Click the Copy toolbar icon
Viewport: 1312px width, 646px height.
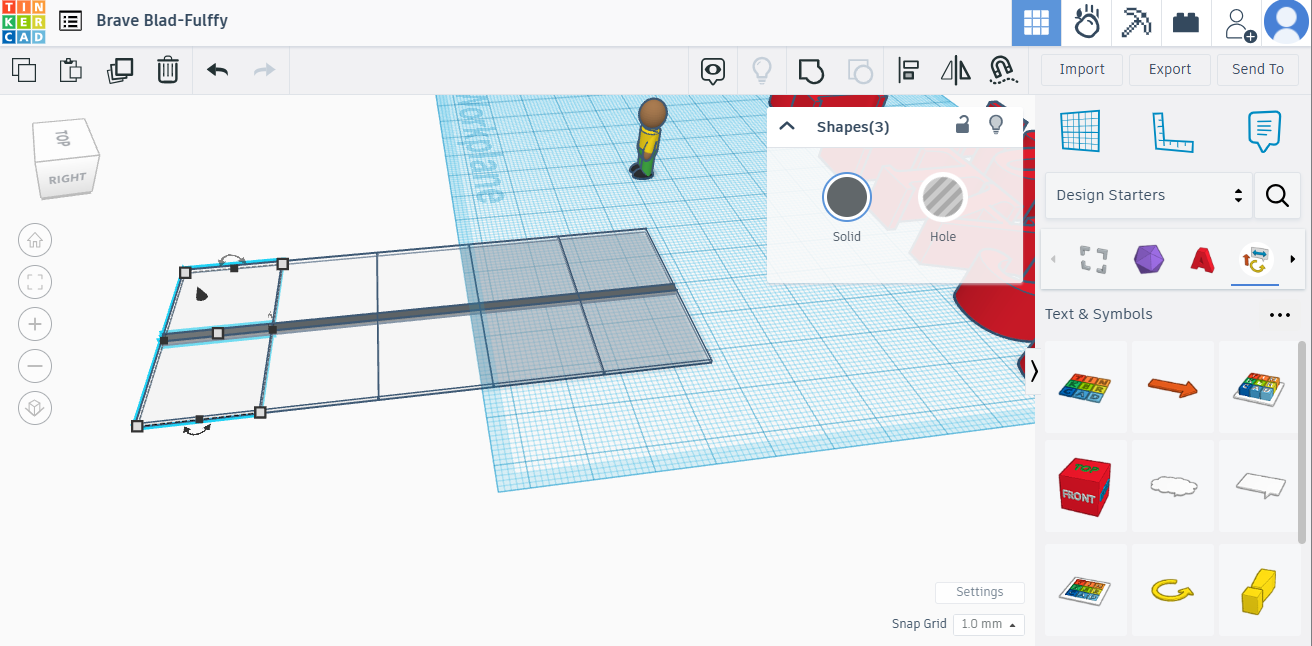coord(24,70)
